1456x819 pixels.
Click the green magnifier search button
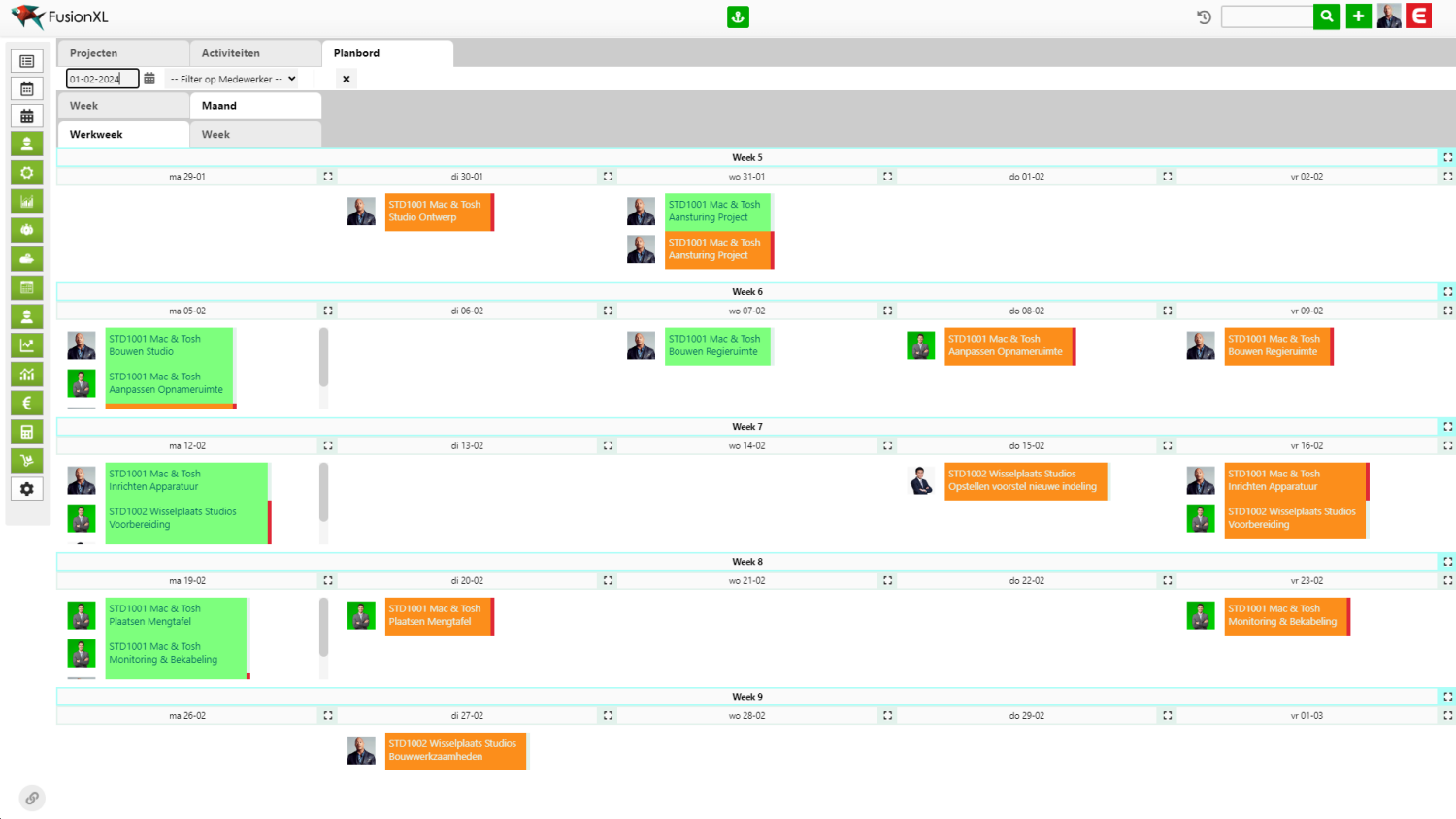(x=1326, y=16)
